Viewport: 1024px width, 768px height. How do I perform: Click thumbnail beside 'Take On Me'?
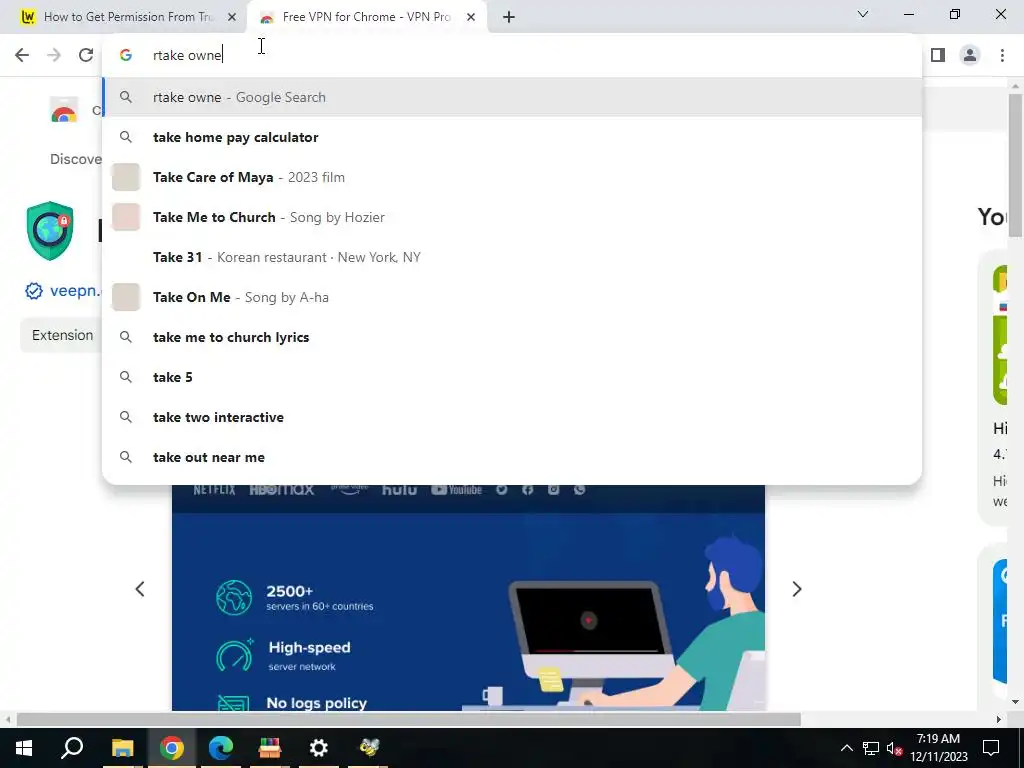click(x=126, y=297)
